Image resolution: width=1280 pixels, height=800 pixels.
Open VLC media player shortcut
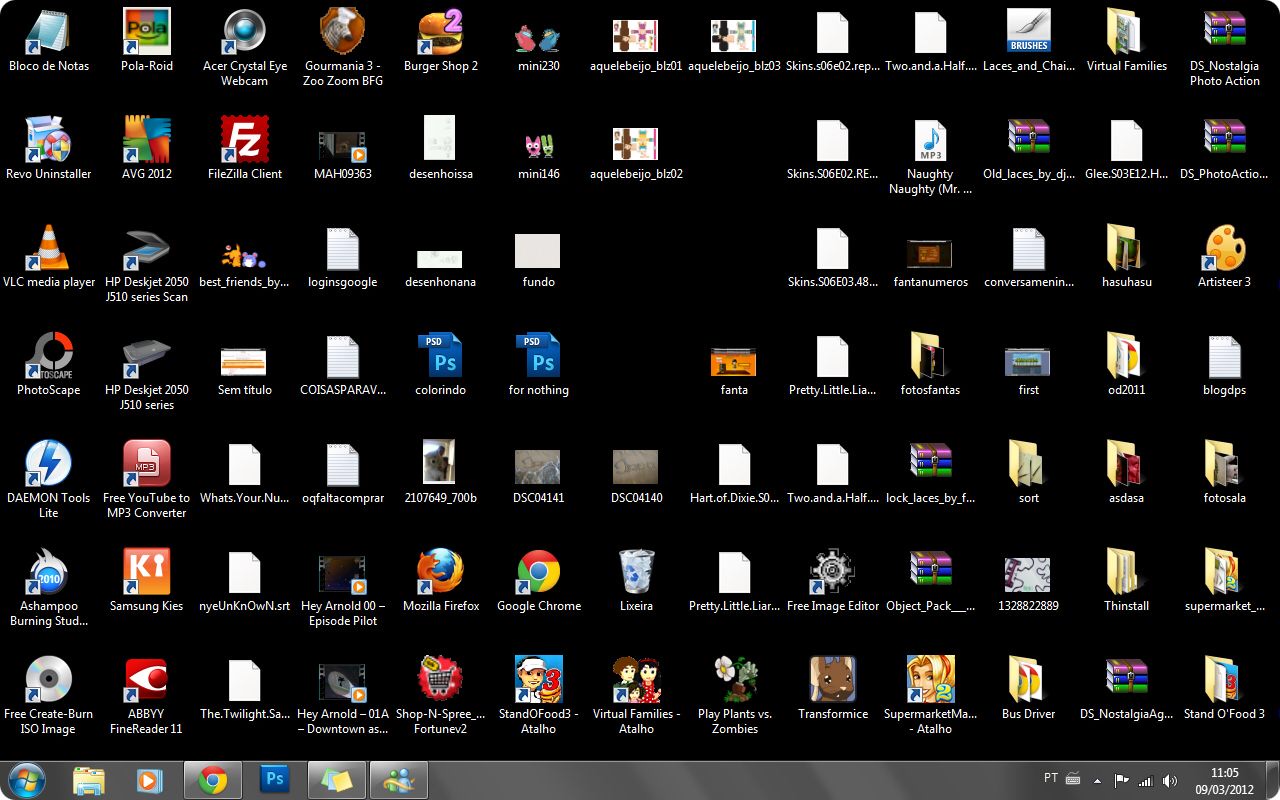click(48, 250)
